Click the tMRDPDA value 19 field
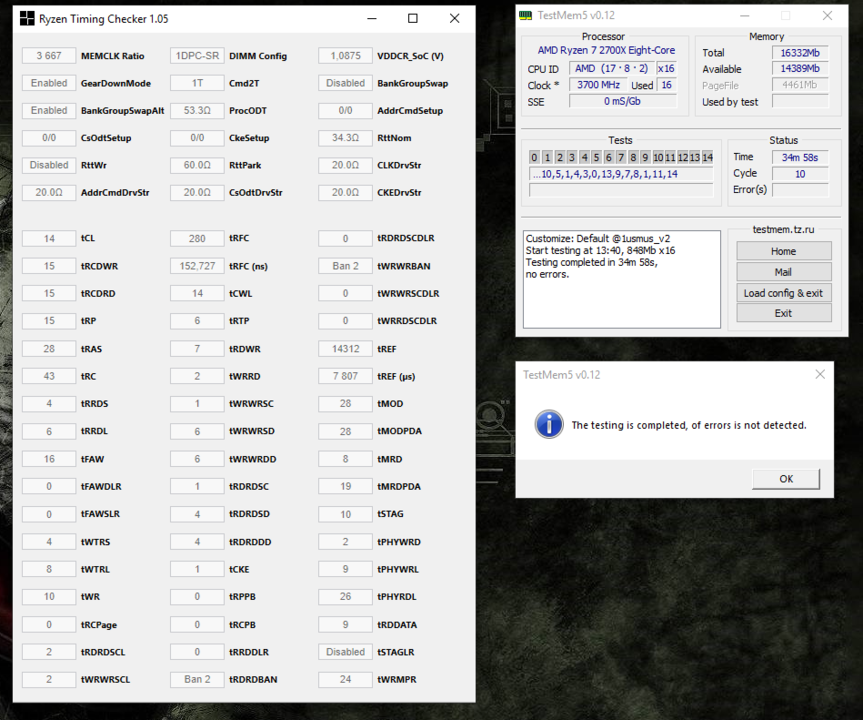Screen dimensions: 863x720 point(345,486)
